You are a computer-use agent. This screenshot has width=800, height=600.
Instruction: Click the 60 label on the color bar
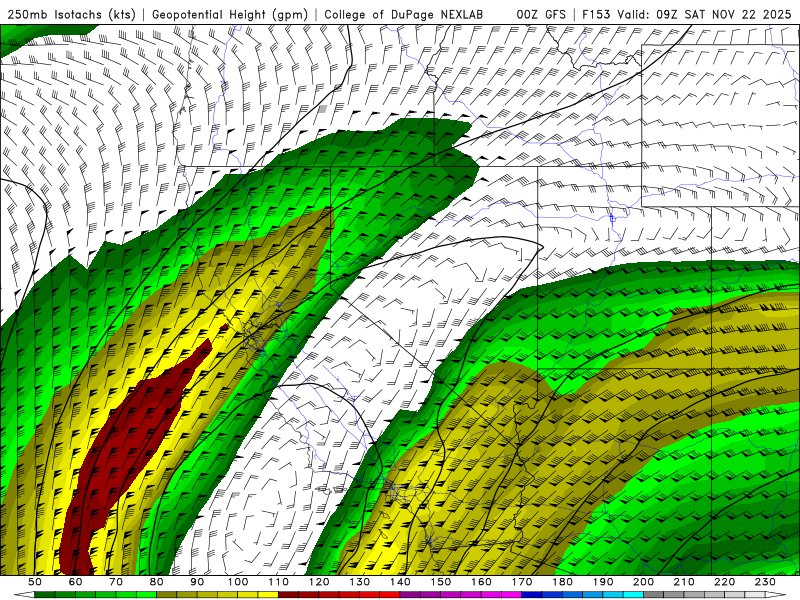pos(76,582)
